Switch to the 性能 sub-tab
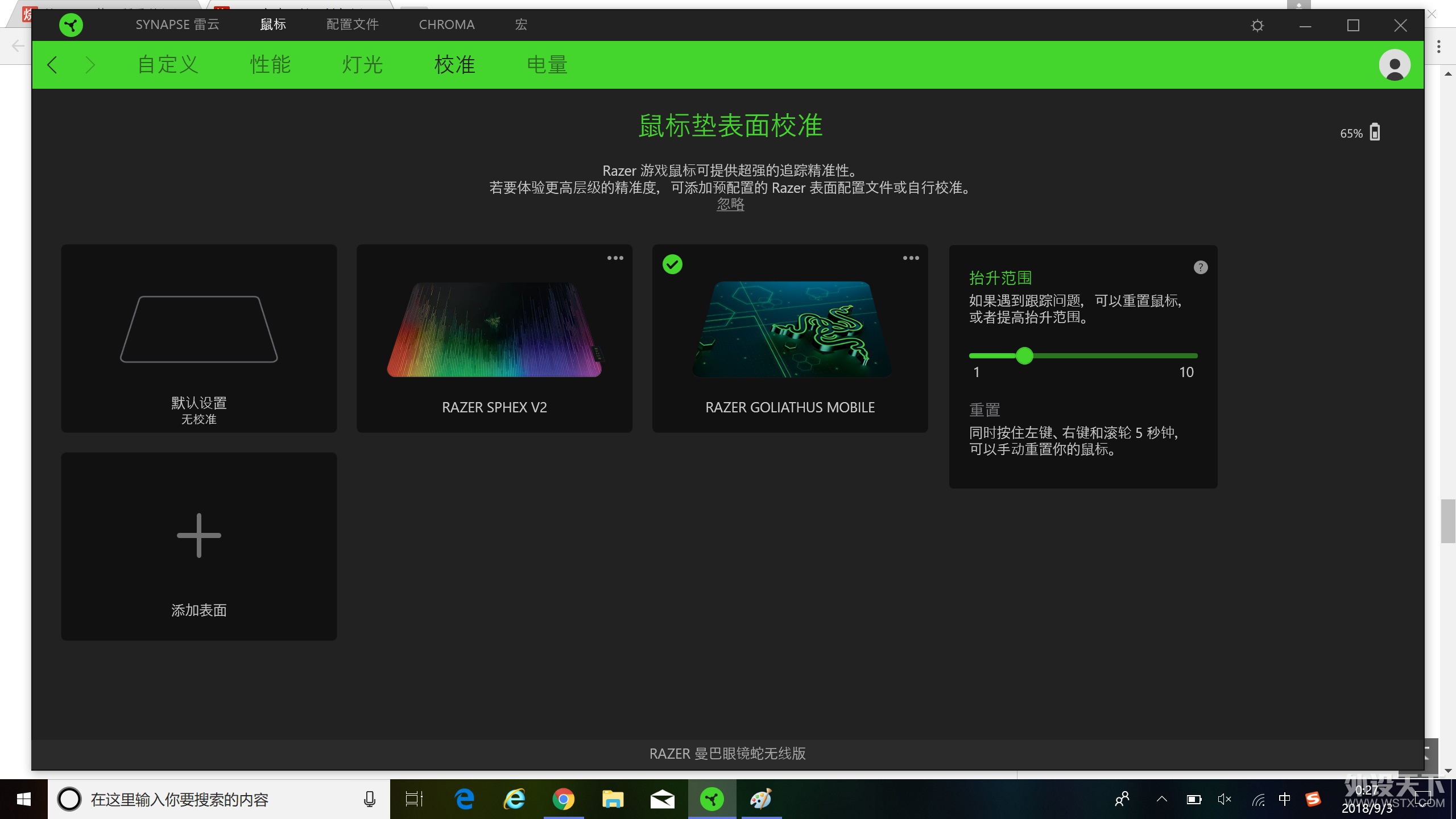Screen dimensions: 1456x819 (x=270, y=65)
